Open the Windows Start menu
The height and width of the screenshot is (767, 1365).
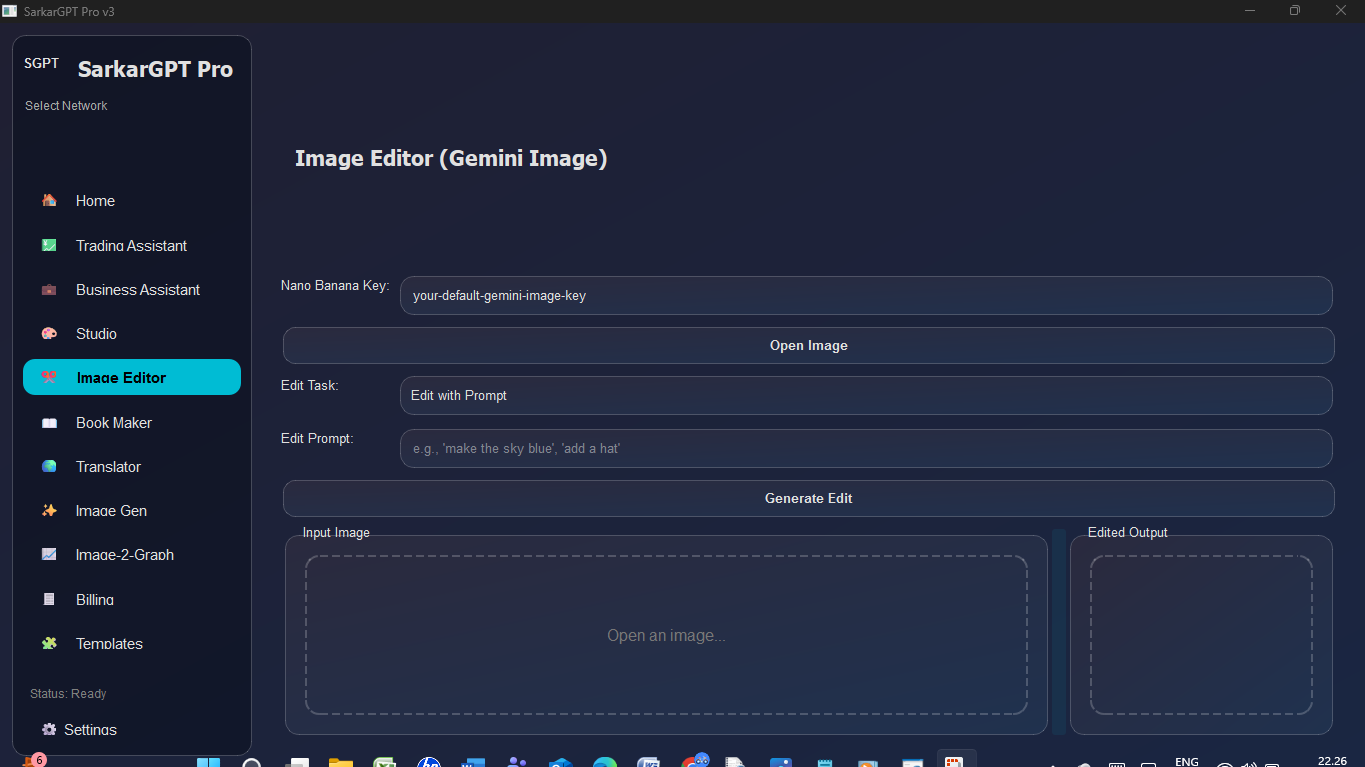[x=208, y=763]
